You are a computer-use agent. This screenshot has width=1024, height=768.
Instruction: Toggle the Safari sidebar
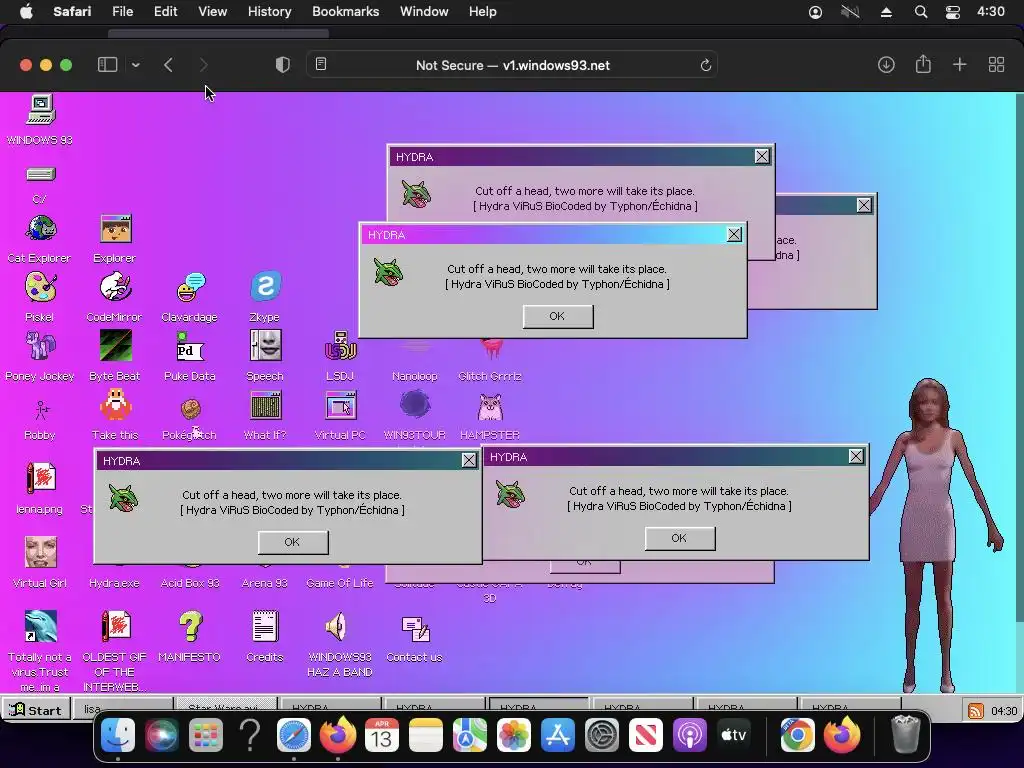pyautogui.click(x=107, y=65)
